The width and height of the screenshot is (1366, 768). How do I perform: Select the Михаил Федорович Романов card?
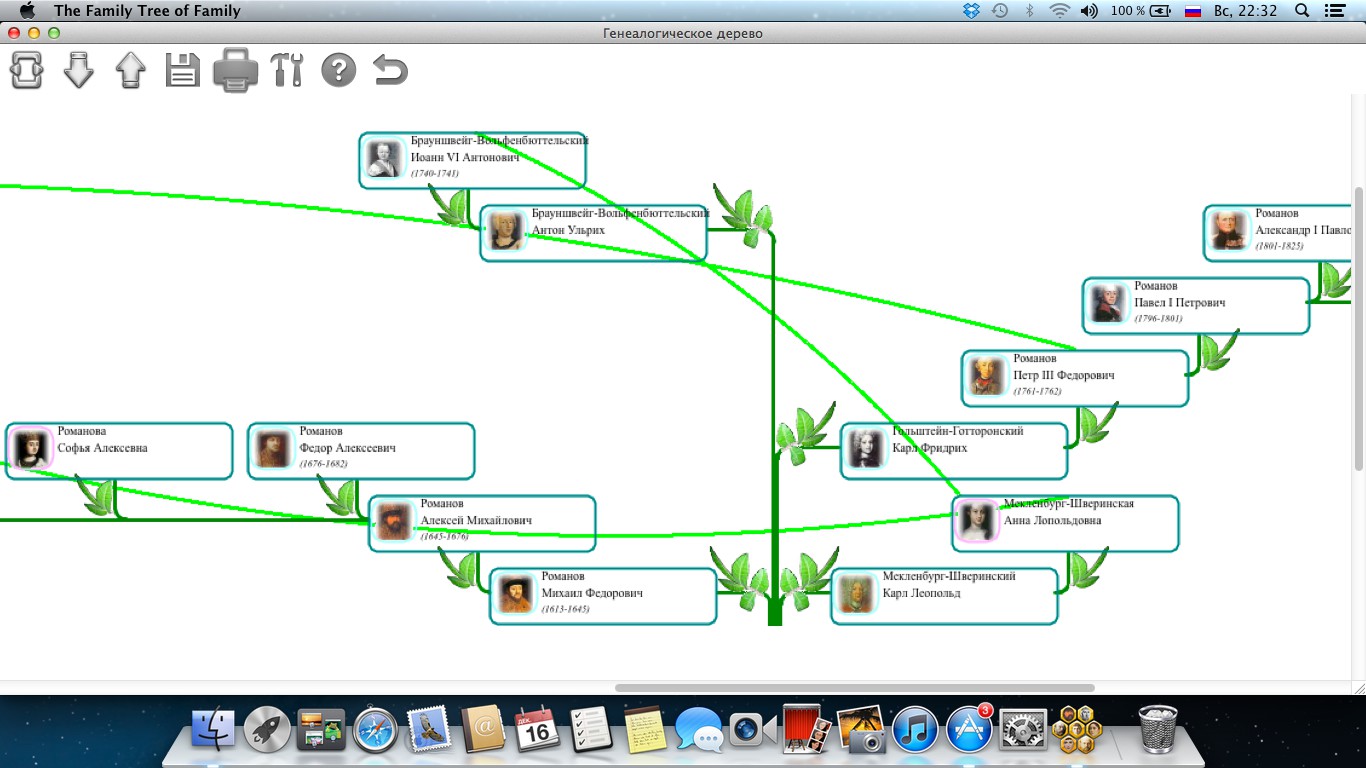603,596
